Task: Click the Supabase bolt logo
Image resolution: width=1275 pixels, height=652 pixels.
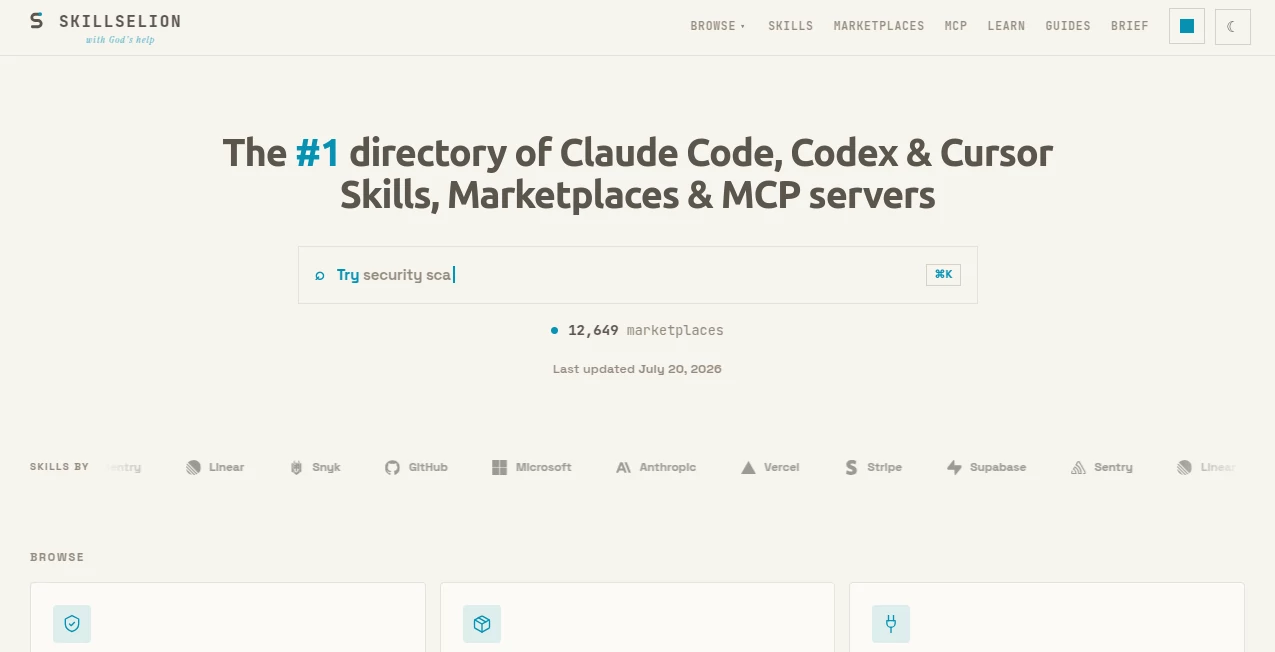Action: point(954,467)
